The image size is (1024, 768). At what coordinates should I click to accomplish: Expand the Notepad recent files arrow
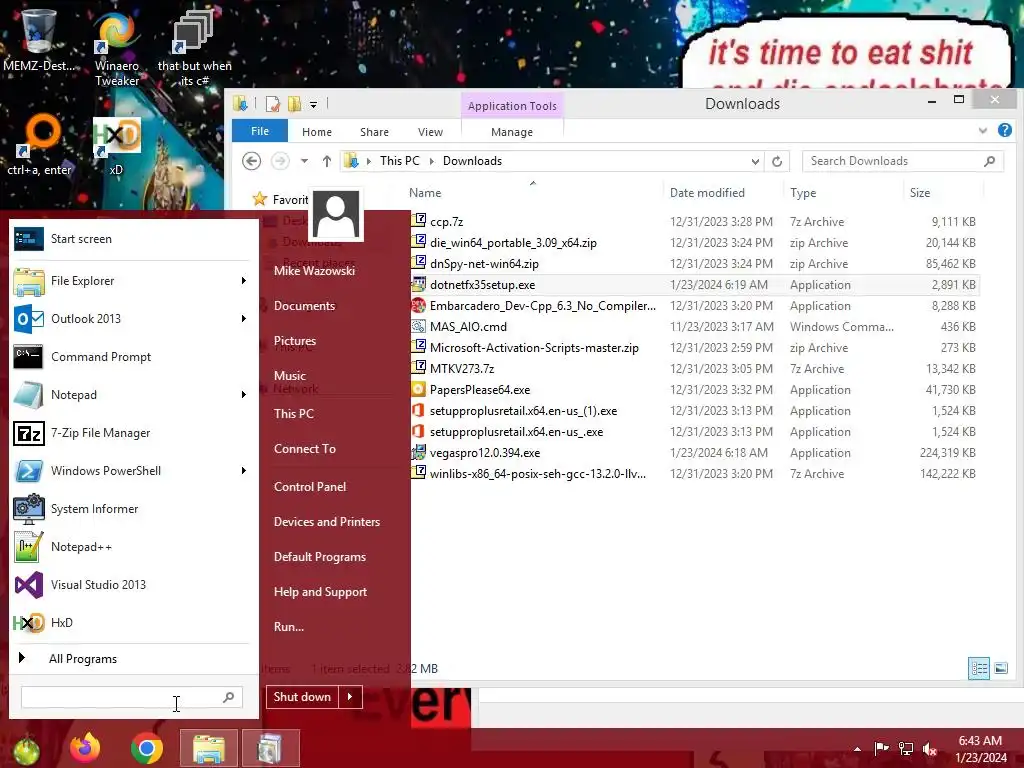[x=243, y=394]
